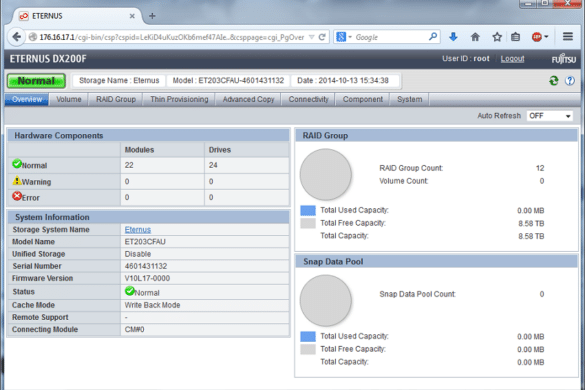The height and width of the screenshot is (390, 585).
Task: Click the Unified Storage Disable value
Action: point(138,254)
